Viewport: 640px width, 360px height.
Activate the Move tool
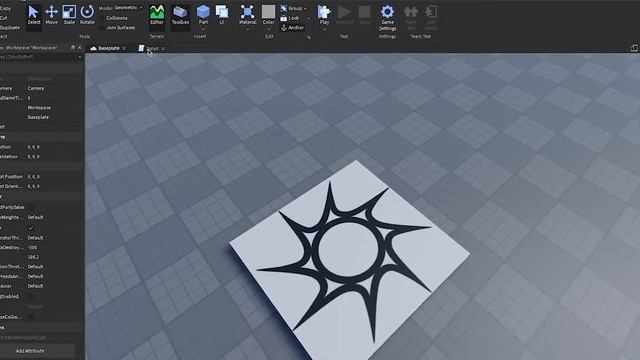(x=51, y=15)
